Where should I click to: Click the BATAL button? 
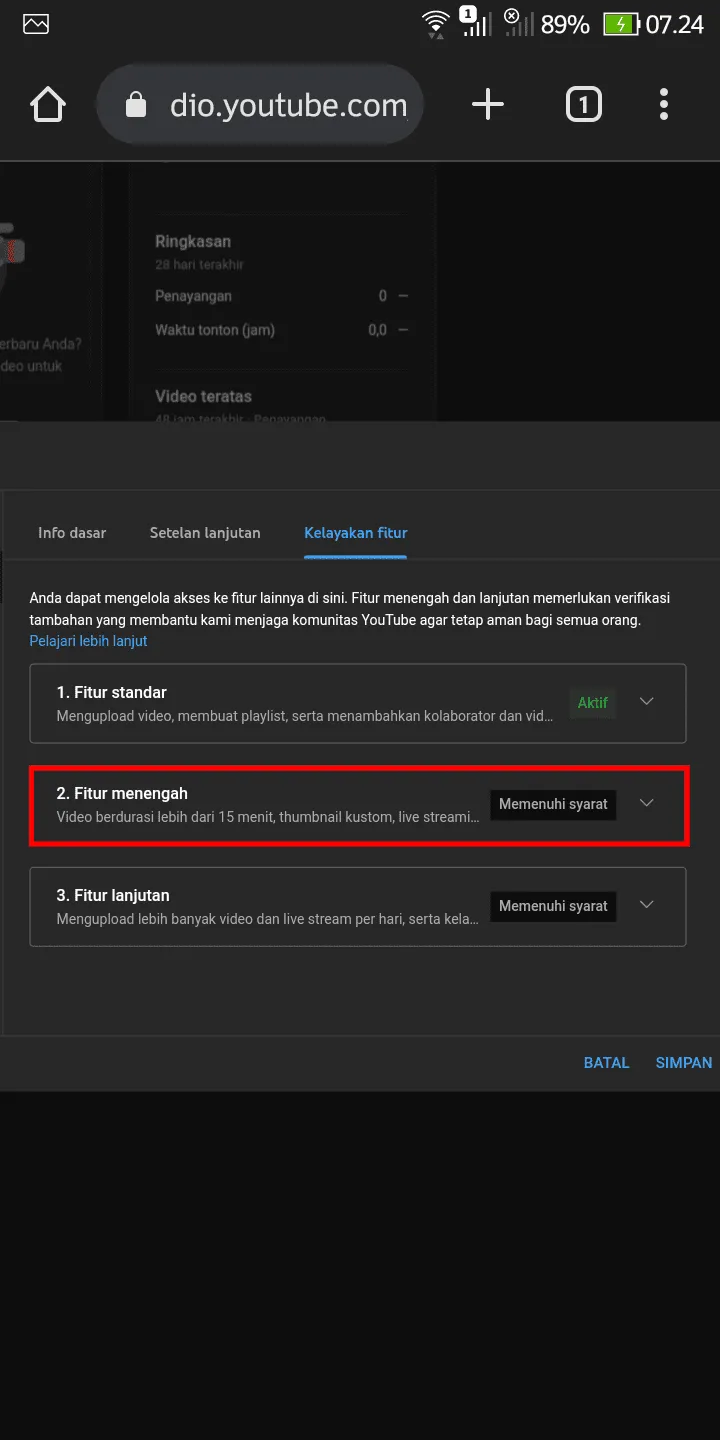pyautogui.click(x=606, y=1063)
